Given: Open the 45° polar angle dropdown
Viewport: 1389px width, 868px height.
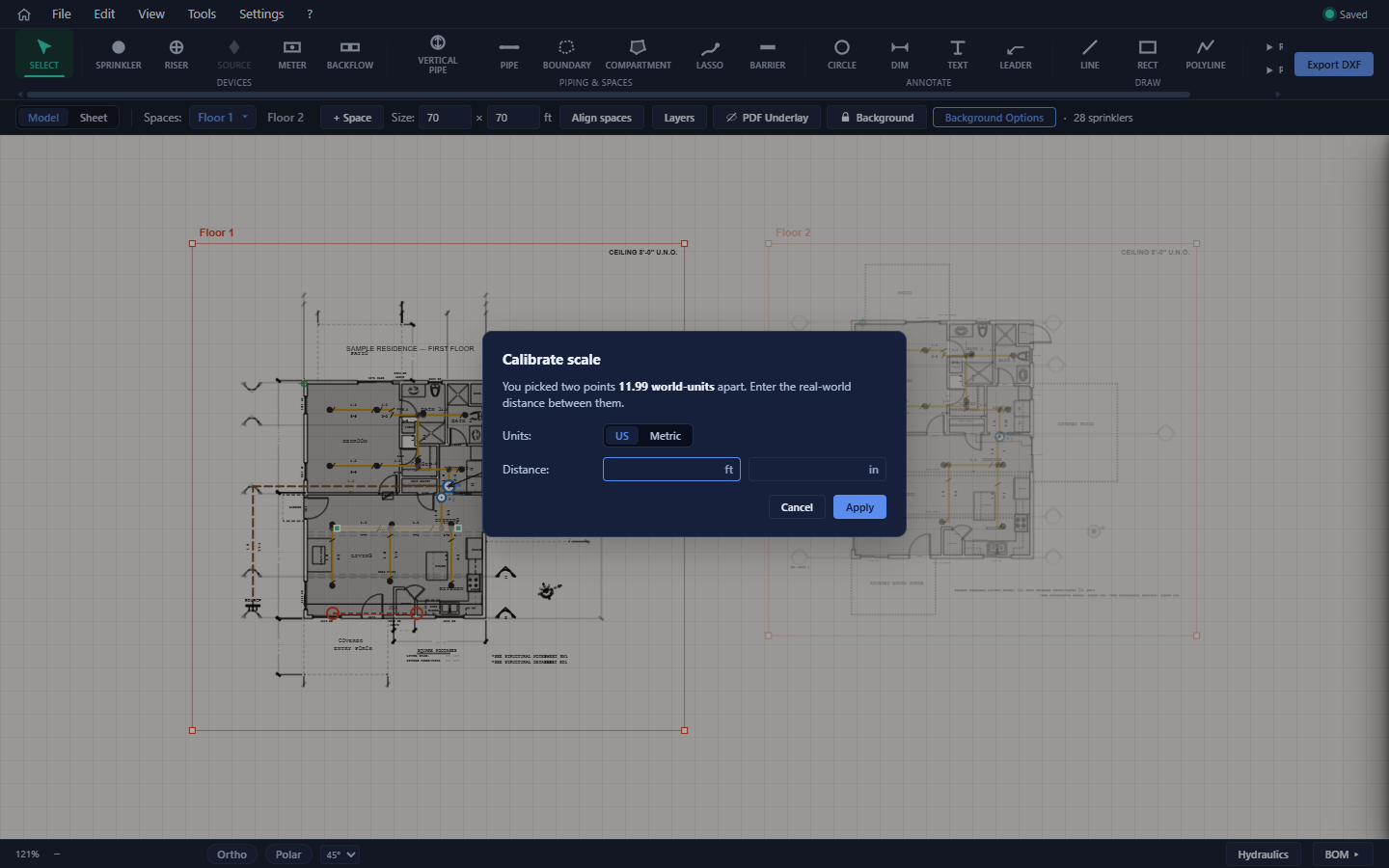Looking at the screenshot, I should pos(340,854).
